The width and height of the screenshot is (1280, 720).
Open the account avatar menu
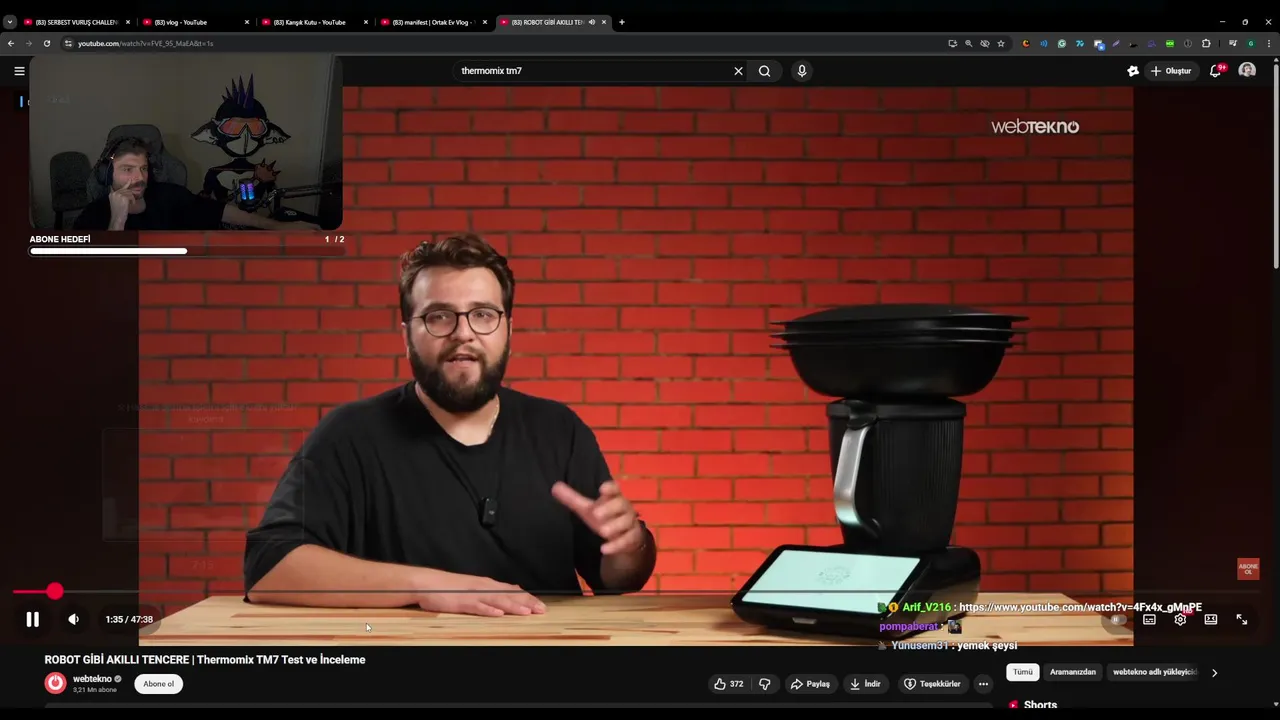(x=1247, y=70)
